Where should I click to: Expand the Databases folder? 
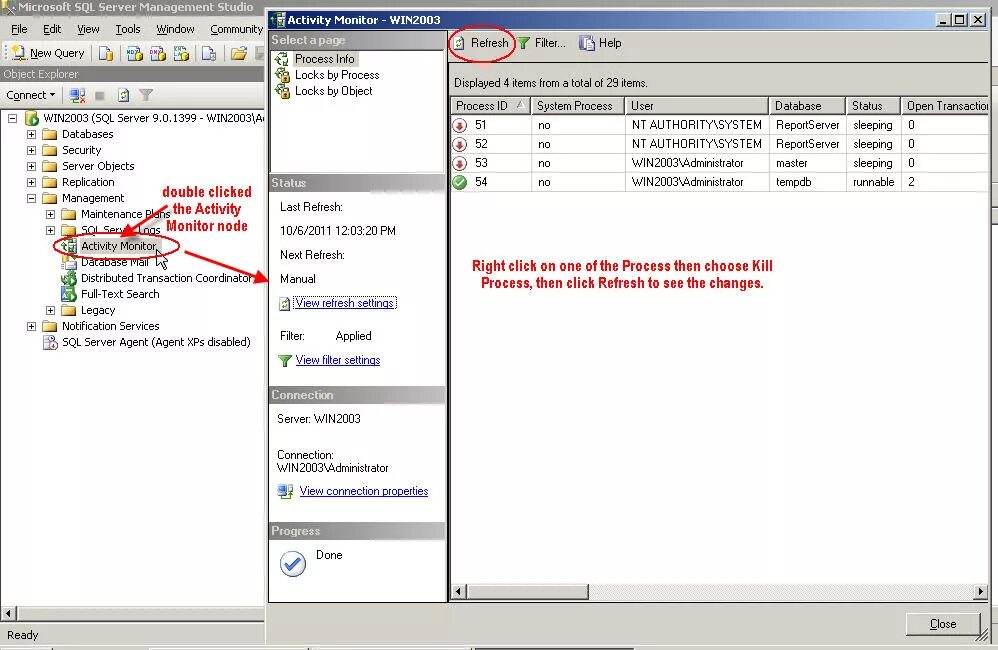31,134
